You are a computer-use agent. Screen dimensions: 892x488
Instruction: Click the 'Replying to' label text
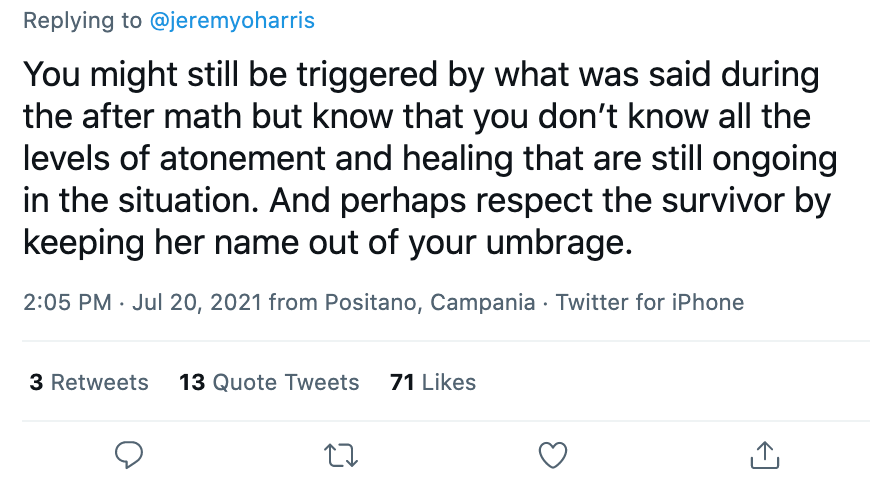point(82,21)
